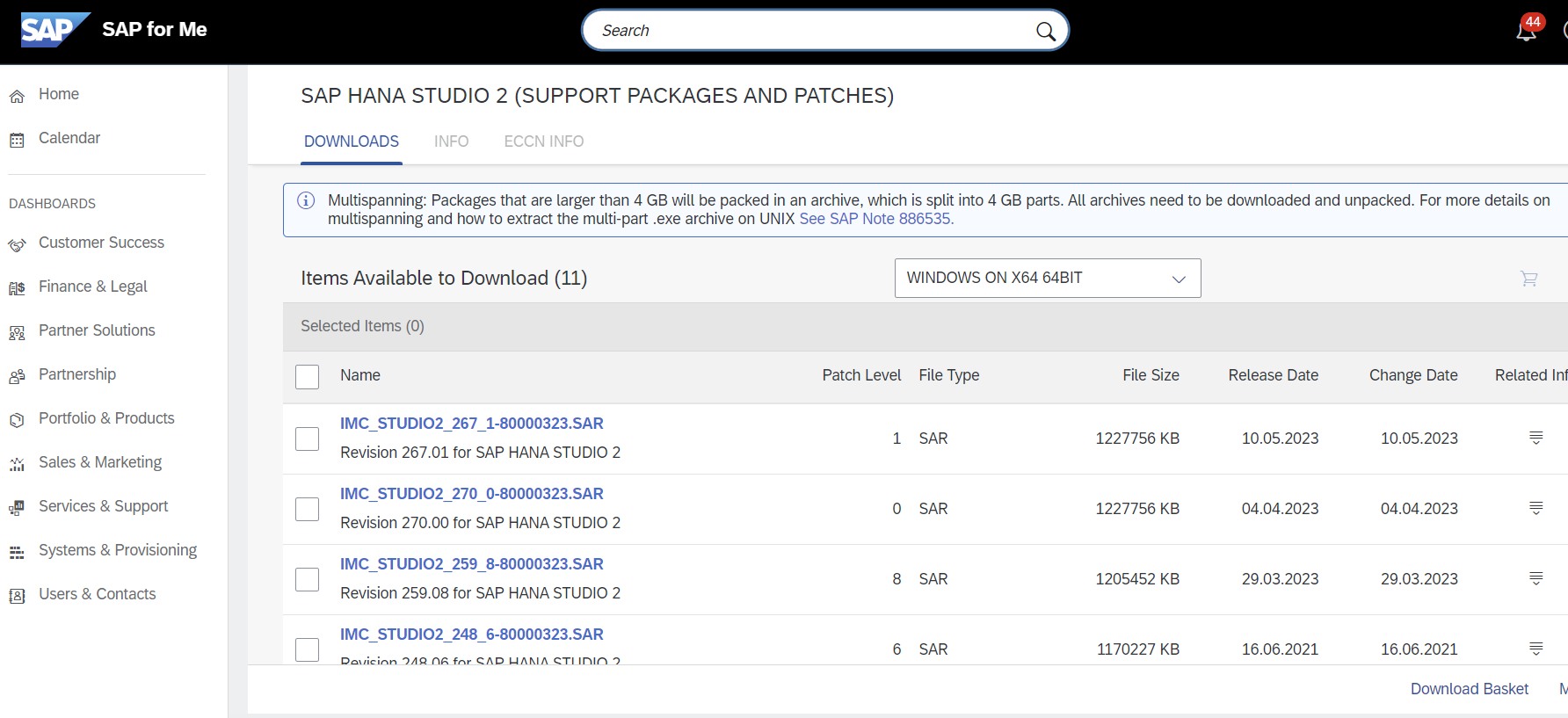Image resolution: width=1568 pixels, height=718 pixels.
Task: Open related info for IMC_STUDIO2_259_8 row
Action: point(1536,578)
